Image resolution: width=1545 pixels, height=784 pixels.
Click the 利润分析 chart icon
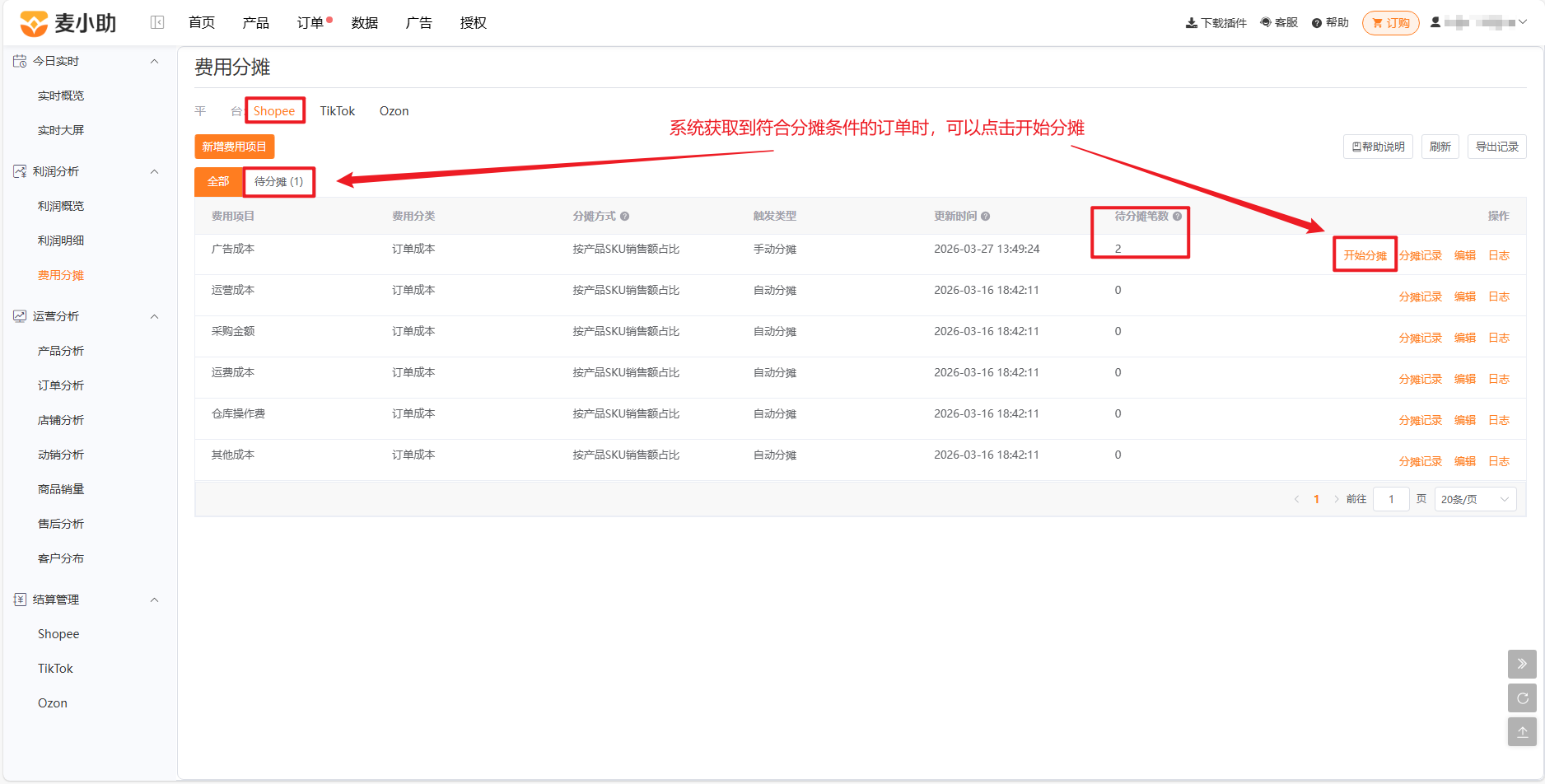click(x=20, y=171)
